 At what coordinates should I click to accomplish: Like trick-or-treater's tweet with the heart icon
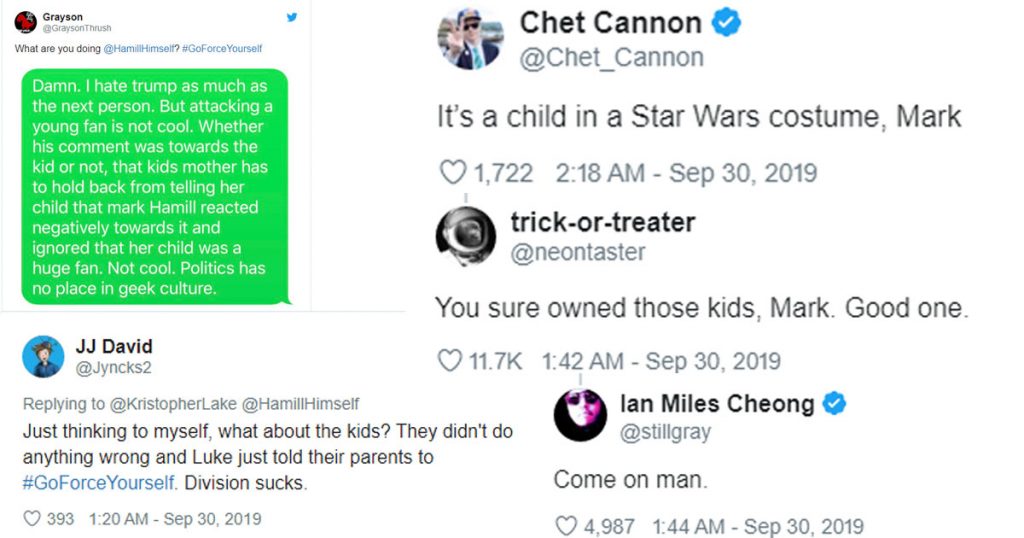point(451,361)
